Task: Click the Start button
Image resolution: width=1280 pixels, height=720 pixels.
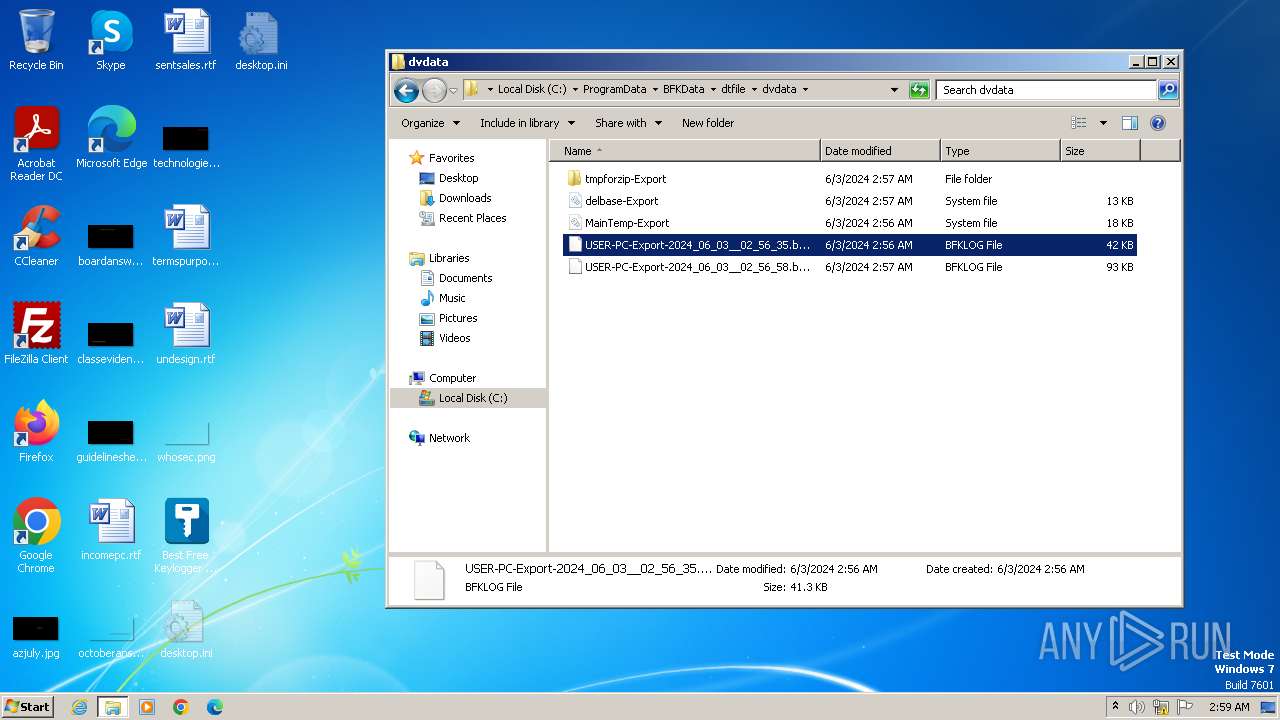Action: 28,706
